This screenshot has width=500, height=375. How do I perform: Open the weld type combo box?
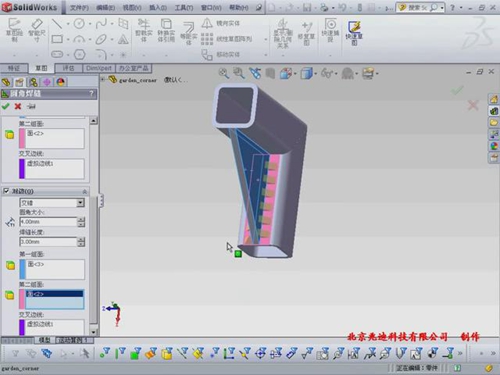click(x=52, y=203)
